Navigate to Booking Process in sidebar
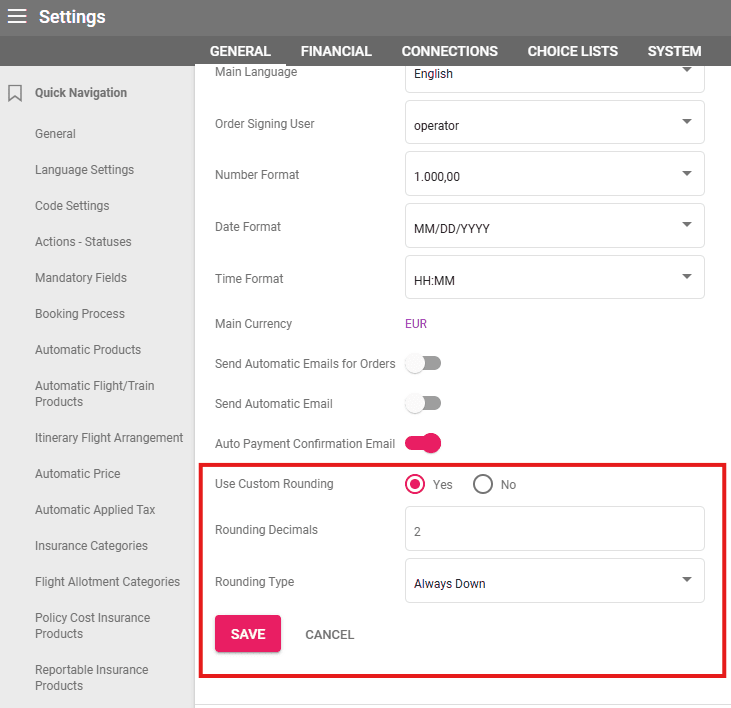The height and width of the screenshot is (708, 731). pos(80,314)
